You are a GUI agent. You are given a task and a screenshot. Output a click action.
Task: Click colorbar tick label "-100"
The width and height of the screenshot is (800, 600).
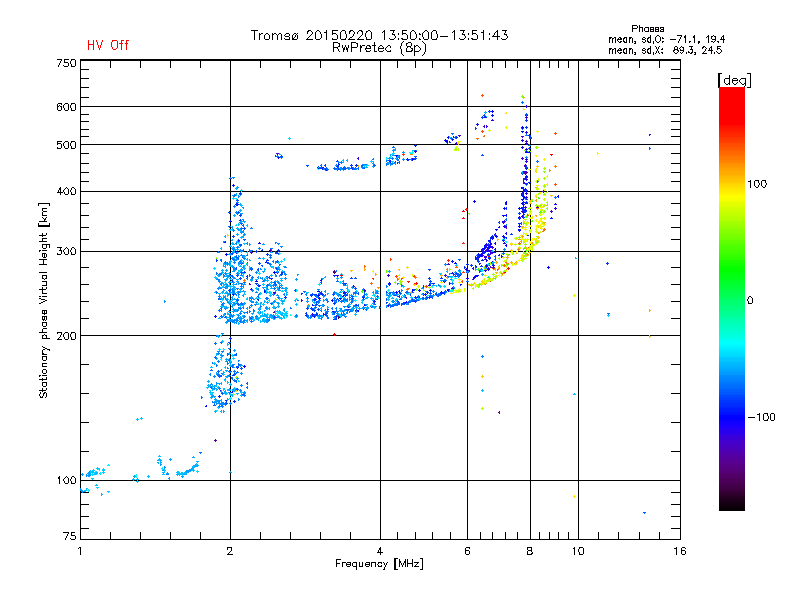click(761, 417)
